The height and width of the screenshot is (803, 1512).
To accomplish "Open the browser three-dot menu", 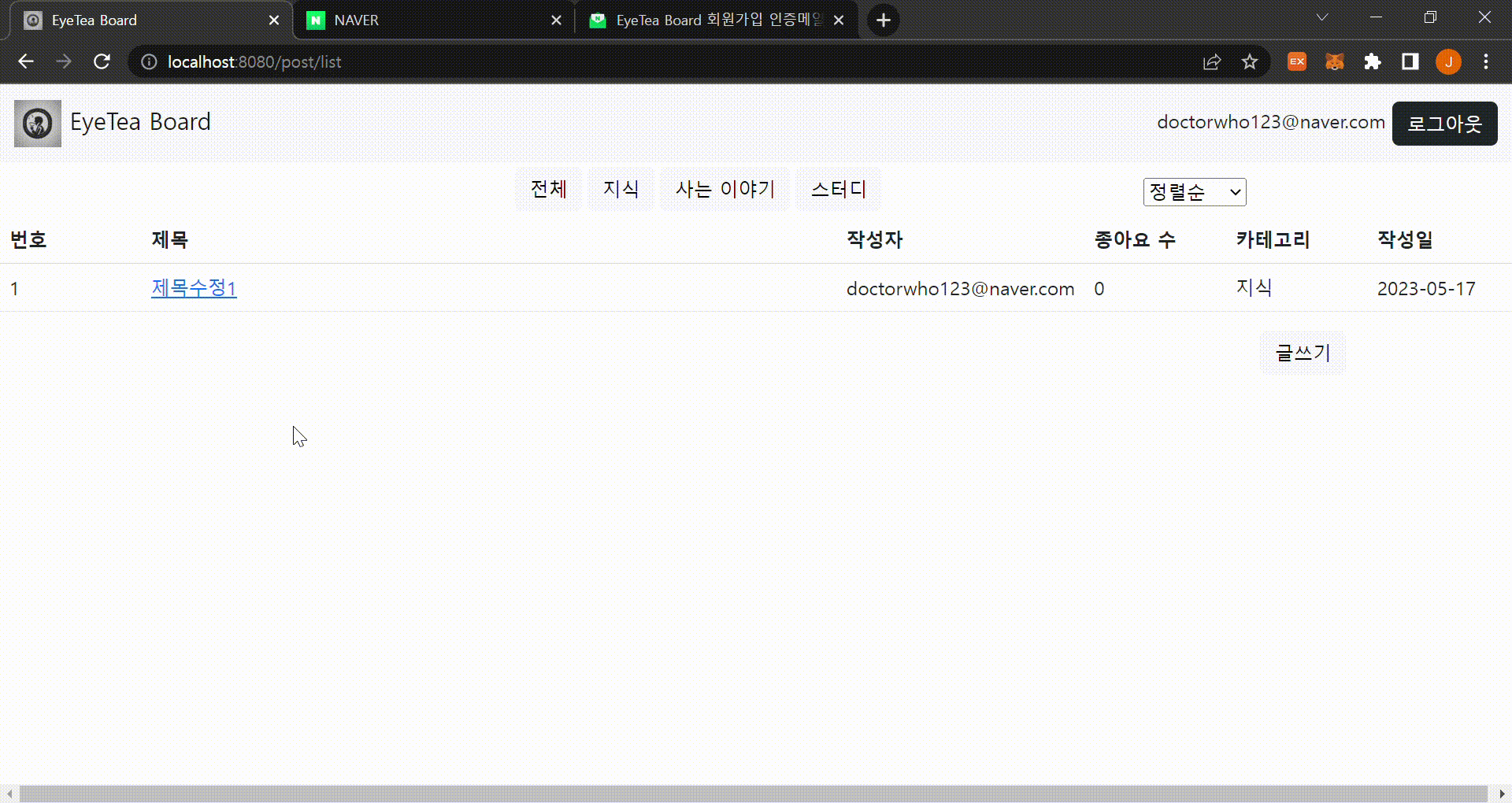I will 1486,61.
